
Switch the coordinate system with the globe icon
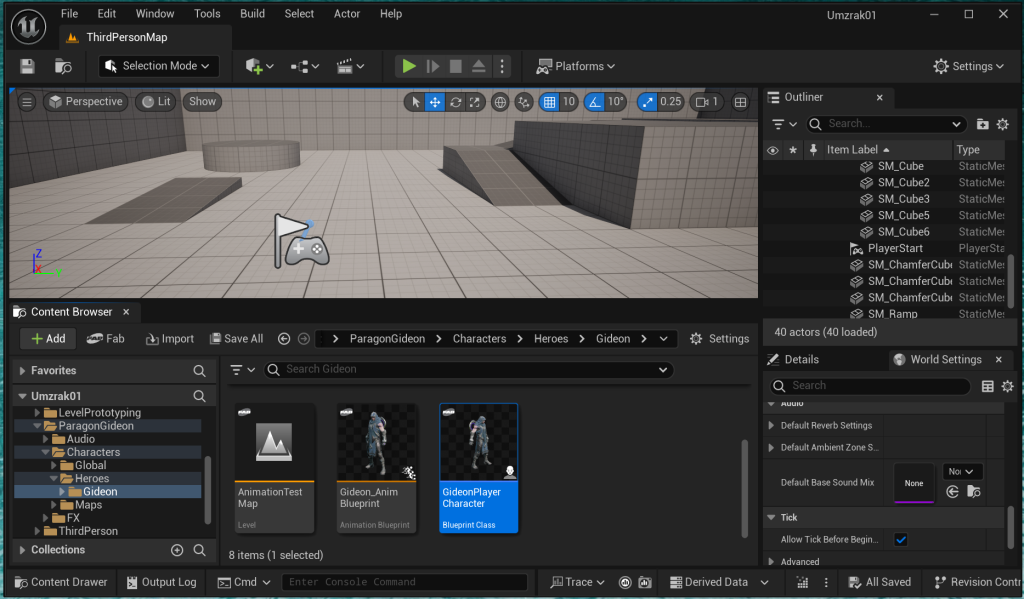500,102
